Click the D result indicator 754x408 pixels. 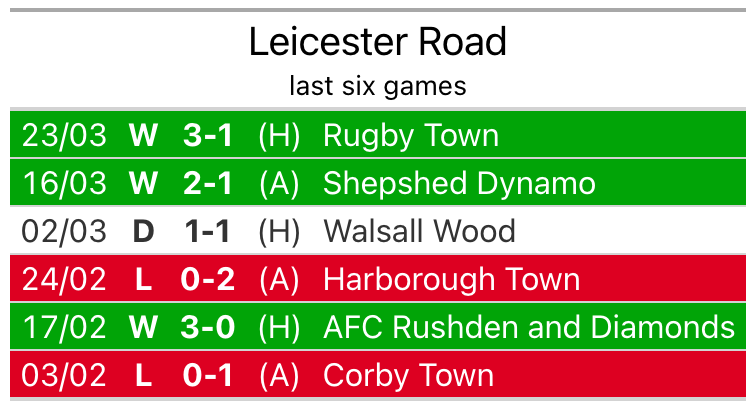(143, 231)
